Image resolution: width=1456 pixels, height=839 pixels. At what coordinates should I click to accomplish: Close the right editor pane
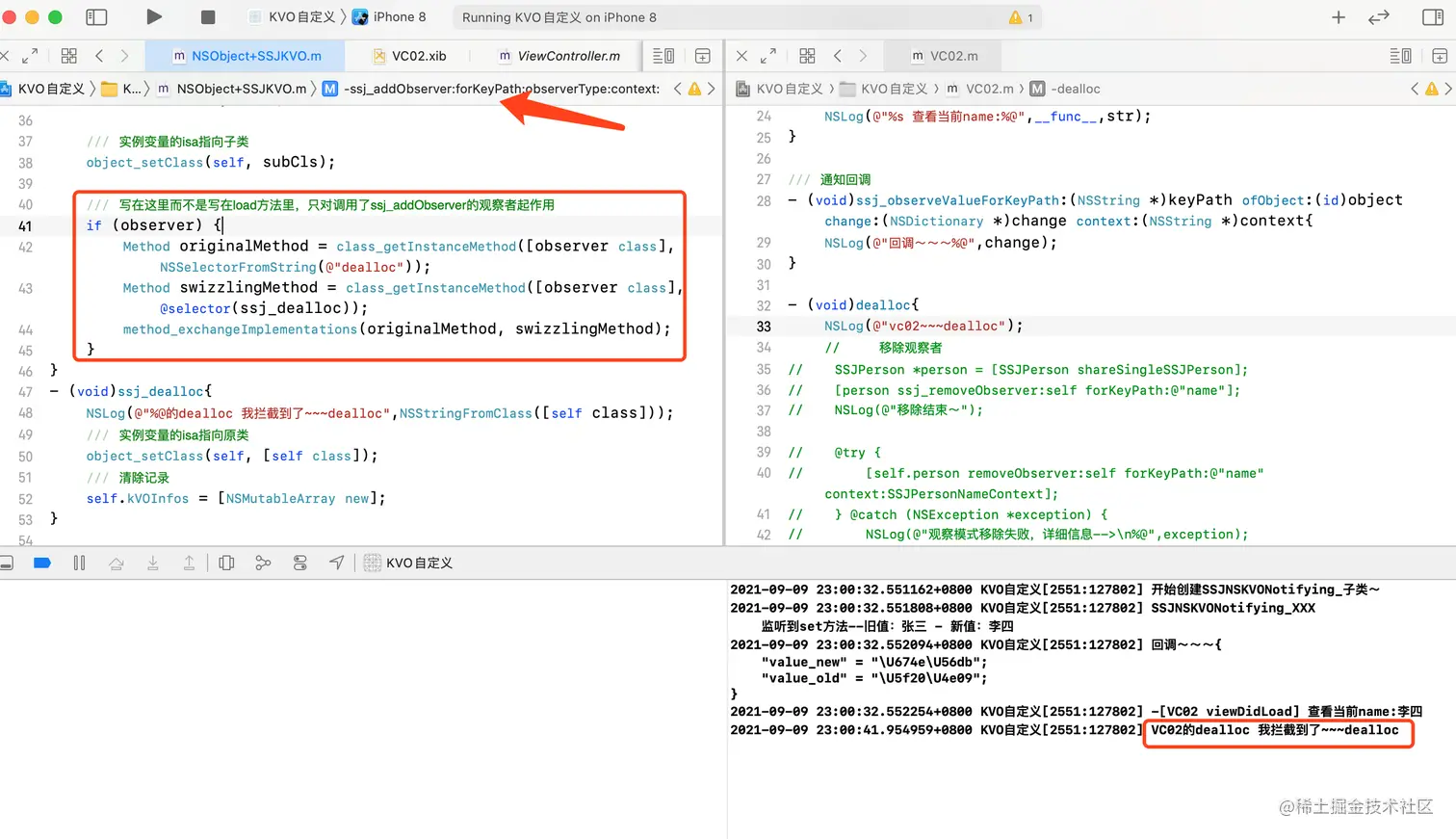pyautogui.click(x=741, y=56)
